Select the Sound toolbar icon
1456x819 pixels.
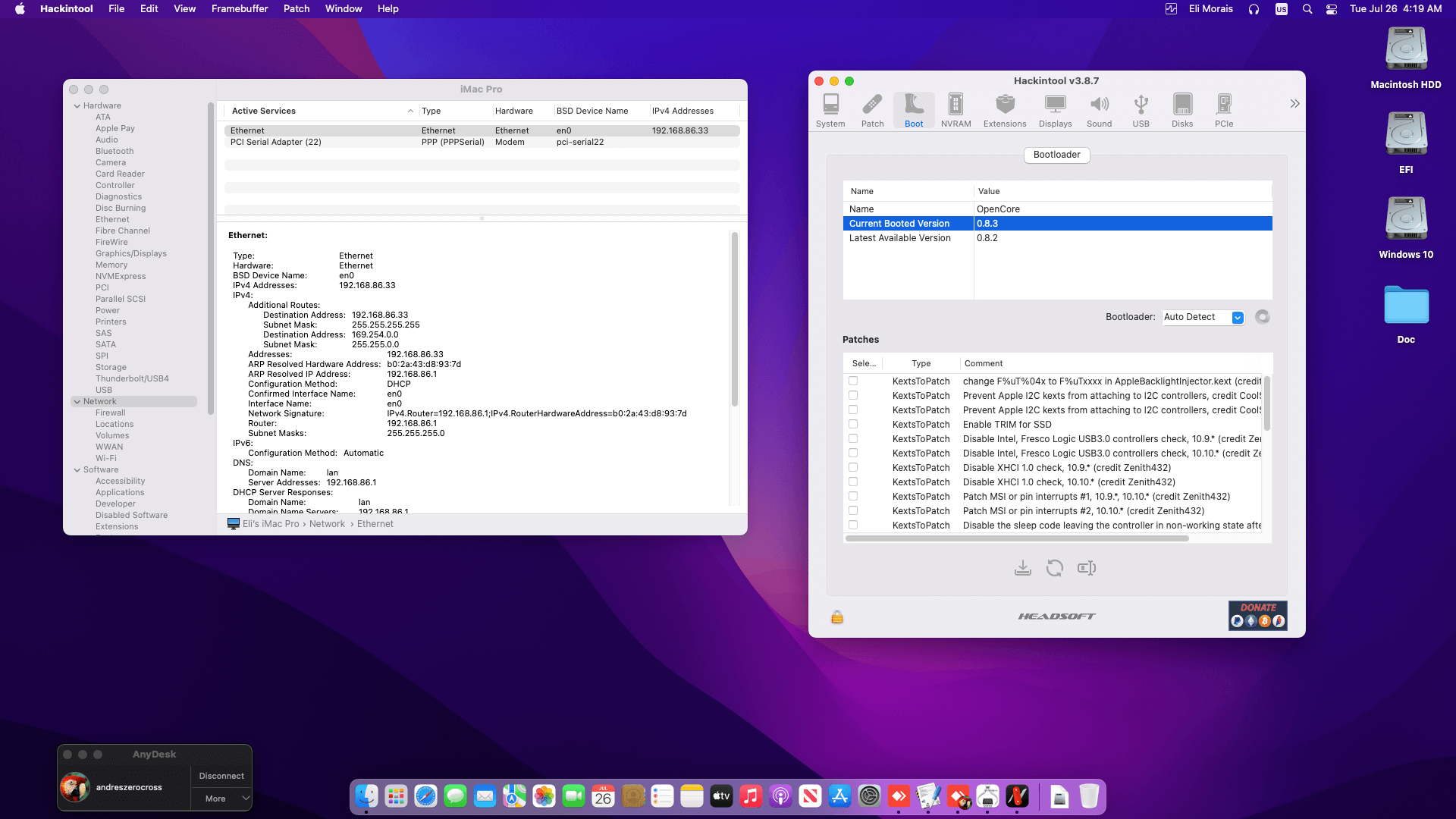1099,110
